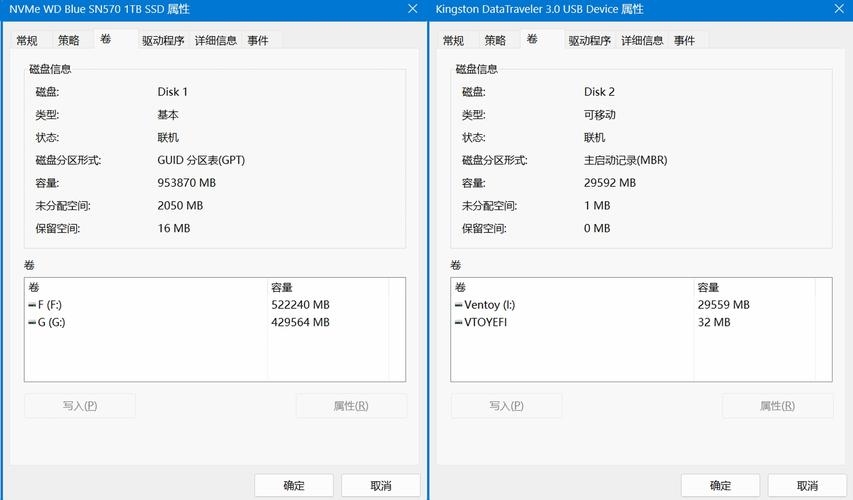Open 策略 tab in WD Blue SN570 window
The image size is (853, 500).
pos(69,40)
